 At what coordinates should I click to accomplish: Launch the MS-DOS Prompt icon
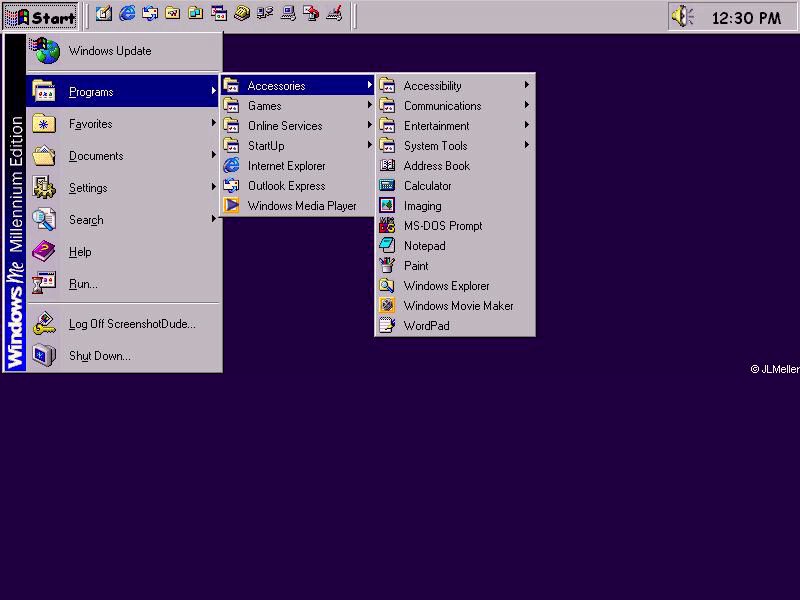pos(387,226)
